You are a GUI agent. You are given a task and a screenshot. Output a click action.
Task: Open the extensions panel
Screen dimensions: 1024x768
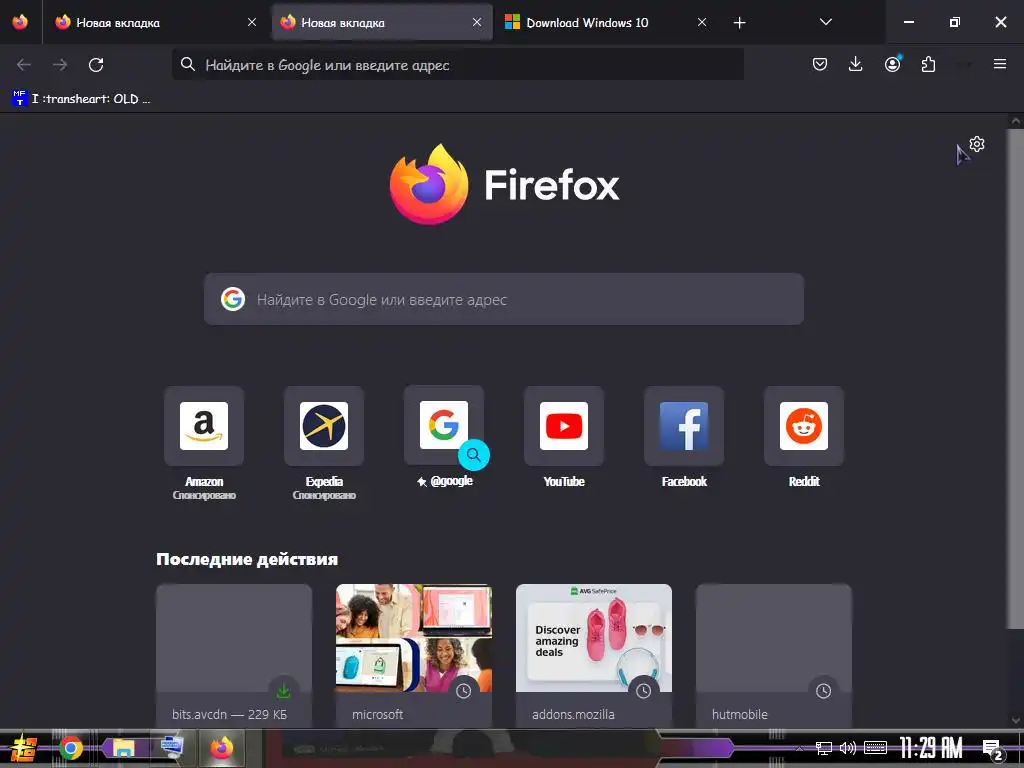928,64
